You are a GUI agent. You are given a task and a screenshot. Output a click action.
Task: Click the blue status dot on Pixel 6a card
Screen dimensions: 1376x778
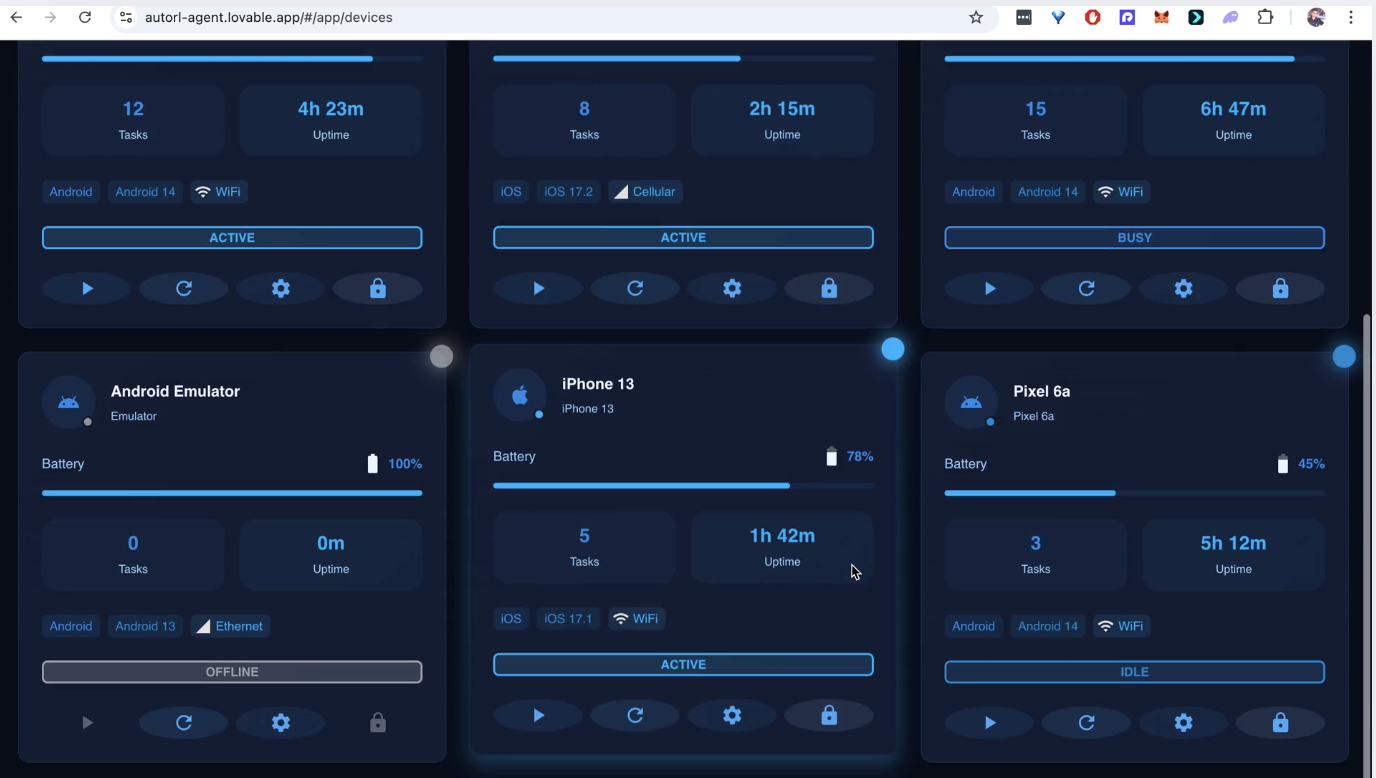tap(1344, 356)
